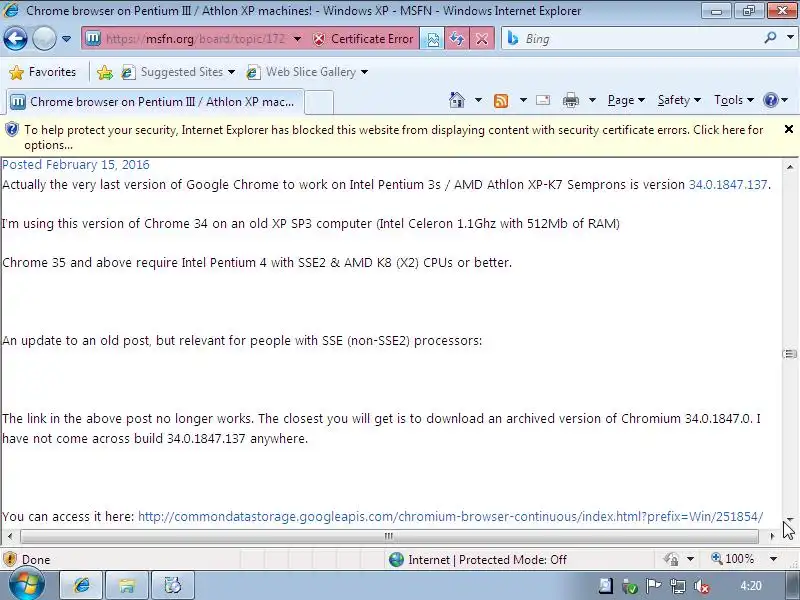The width and height of the screenshot is (800, 600).
Task: Expand the feeds dropdown arrow
Action: click(523, 100)
